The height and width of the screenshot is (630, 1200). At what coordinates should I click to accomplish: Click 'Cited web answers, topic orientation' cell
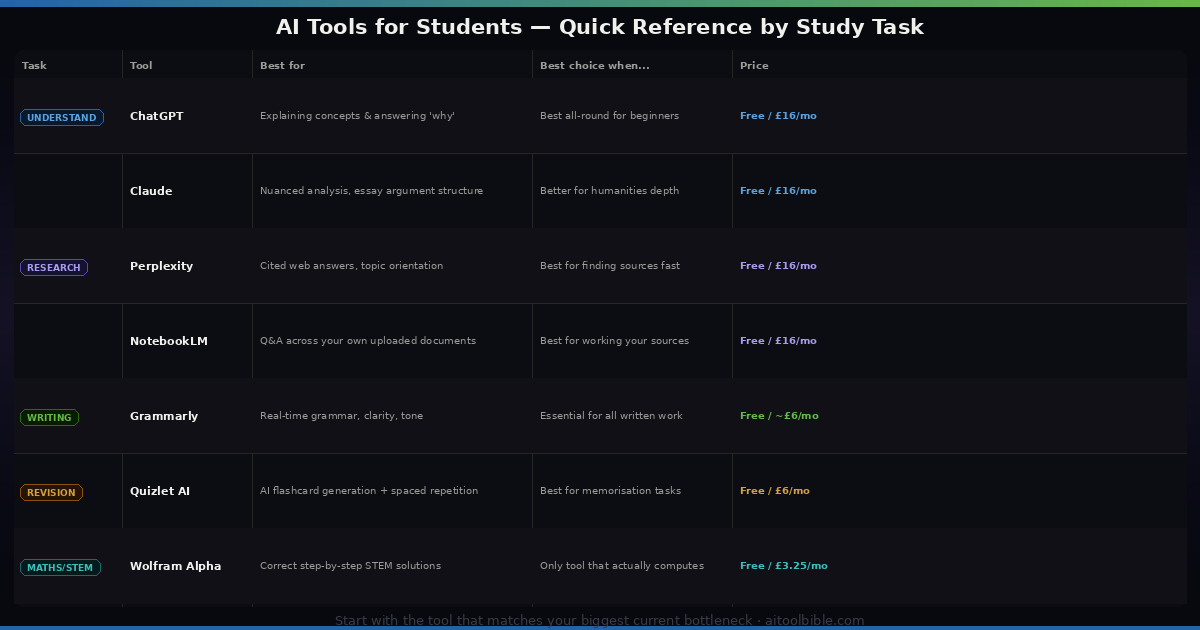[x=351, y=266]
